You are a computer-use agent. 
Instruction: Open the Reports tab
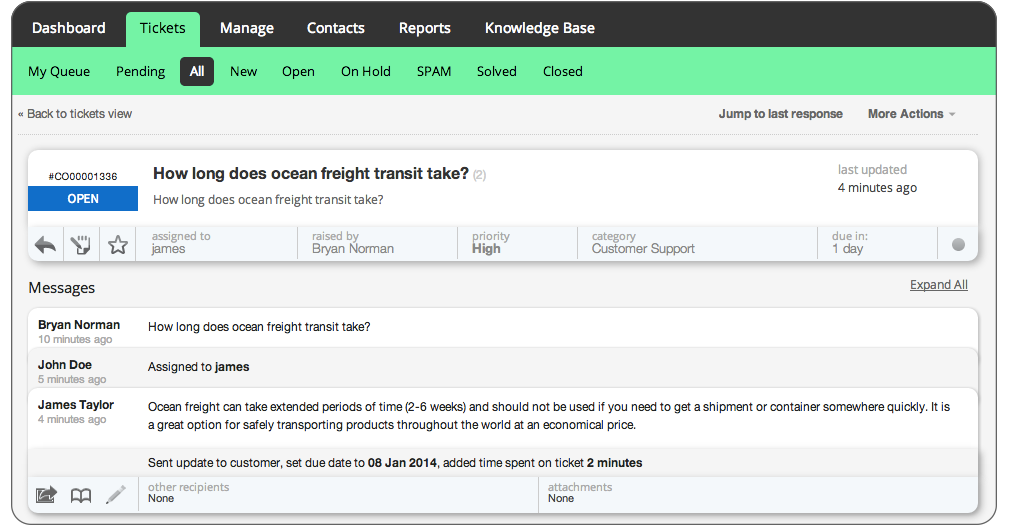tap(424, 28)
